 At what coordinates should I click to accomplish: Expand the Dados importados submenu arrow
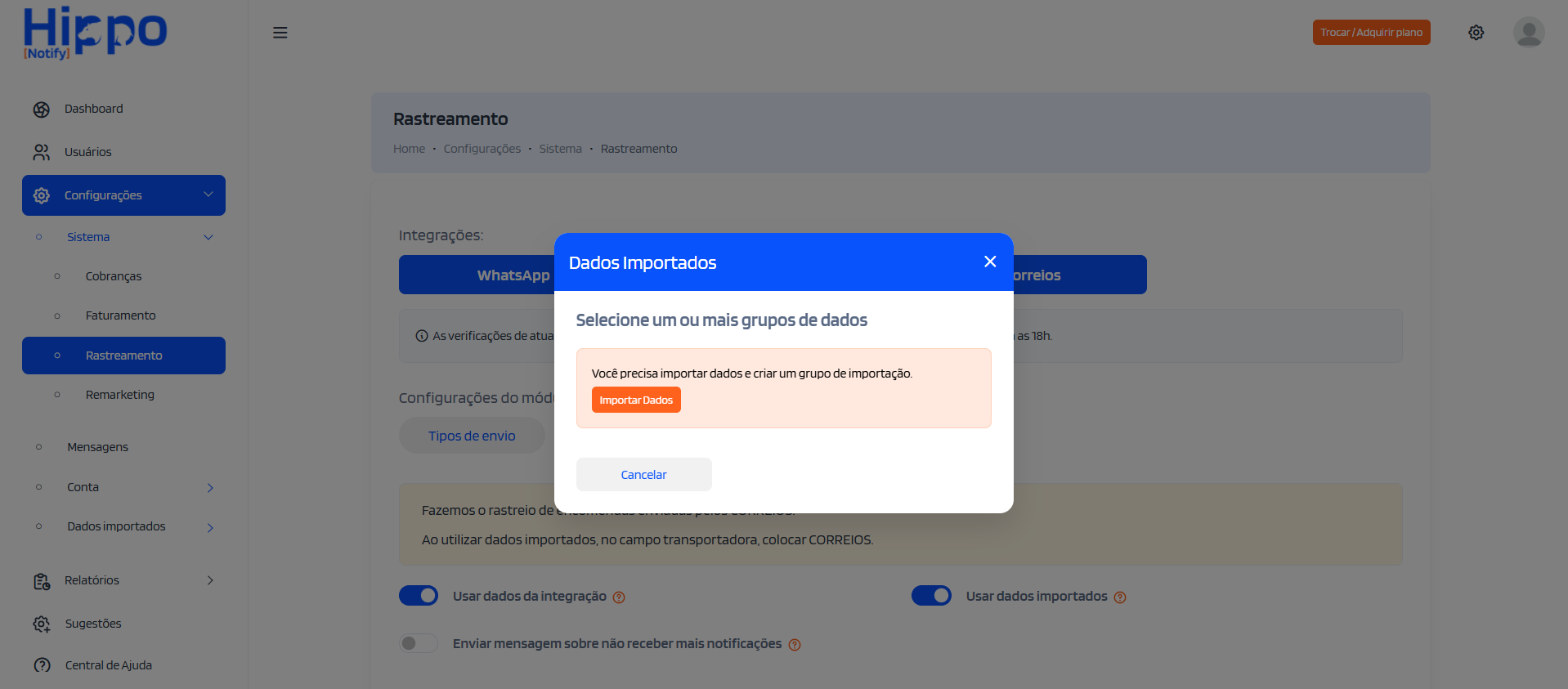(x=210, y=528)
